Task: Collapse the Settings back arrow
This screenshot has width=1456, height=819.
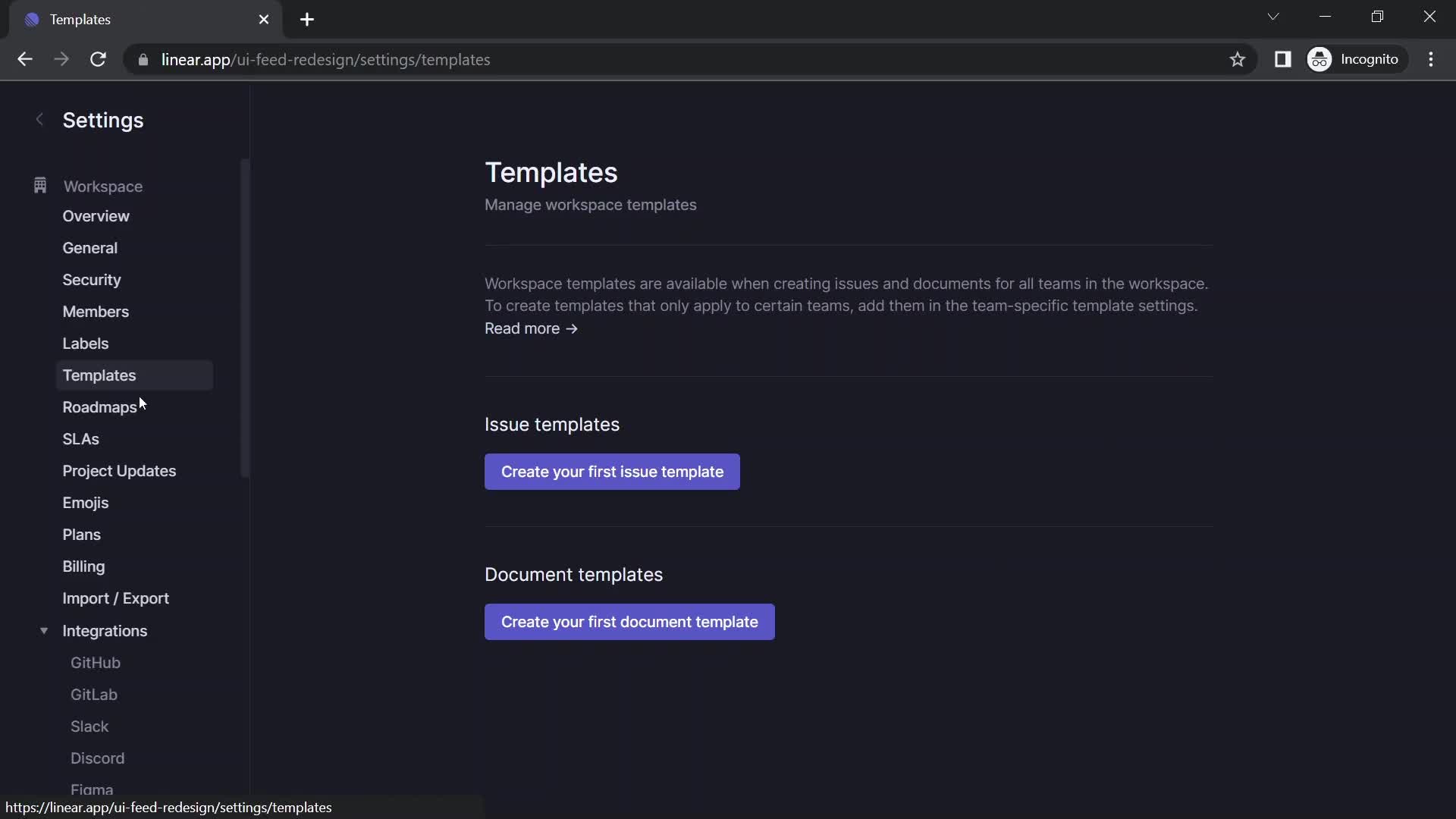Action: pos(38,118)
